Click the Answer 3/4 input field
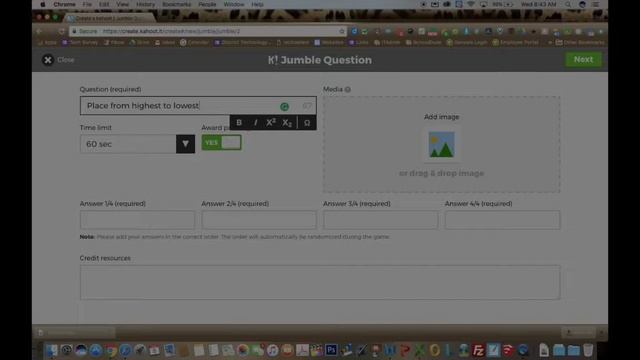The width and height of the screenshot is (640, 360). tap(380, 220)
